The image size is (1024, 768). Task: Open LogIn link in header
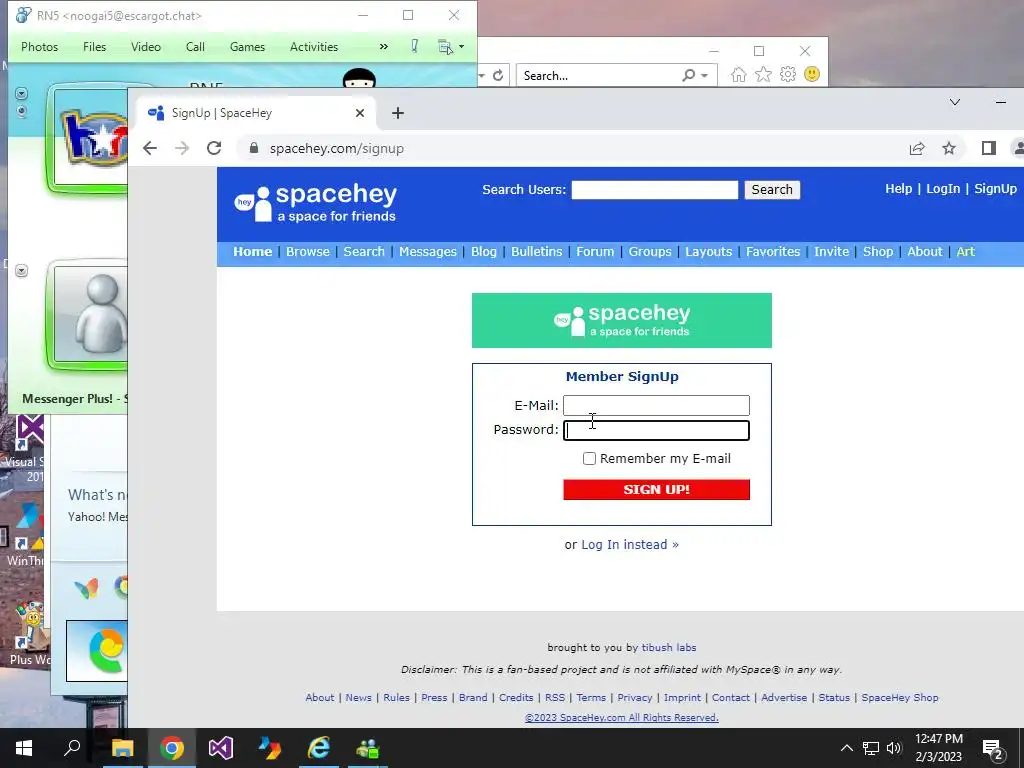(943, 189)
